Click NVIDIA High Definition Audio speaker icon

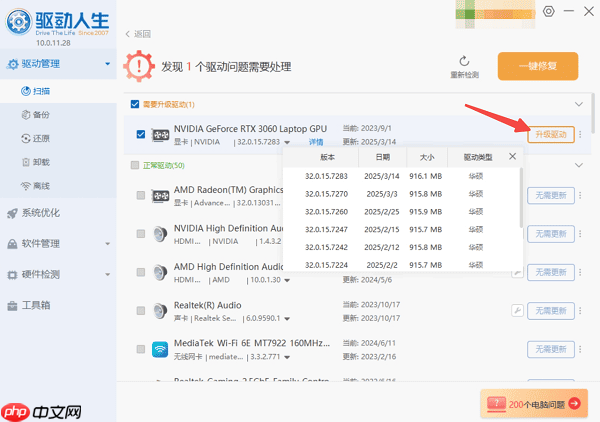pos(160,234)
